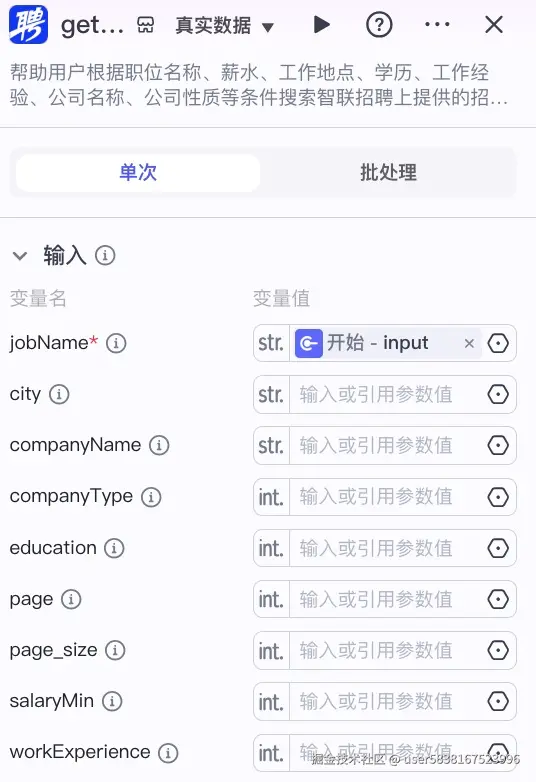Click the hexagon reference icon for page_size
Image resolution: width=536 pixels, height=782 pixels.
(498, 650)
